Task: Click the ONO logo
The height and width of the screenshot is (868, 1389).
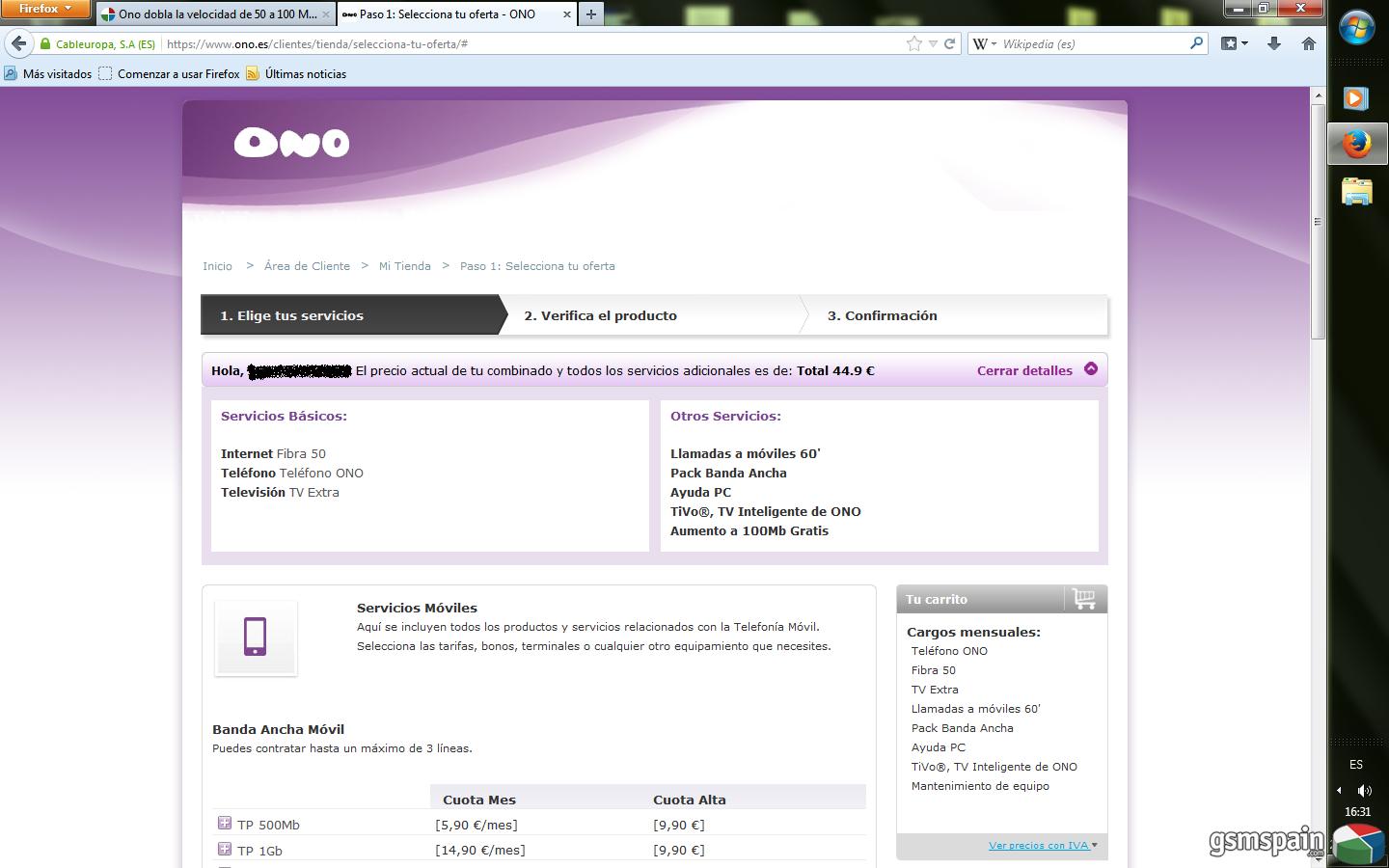Action: 291,143
